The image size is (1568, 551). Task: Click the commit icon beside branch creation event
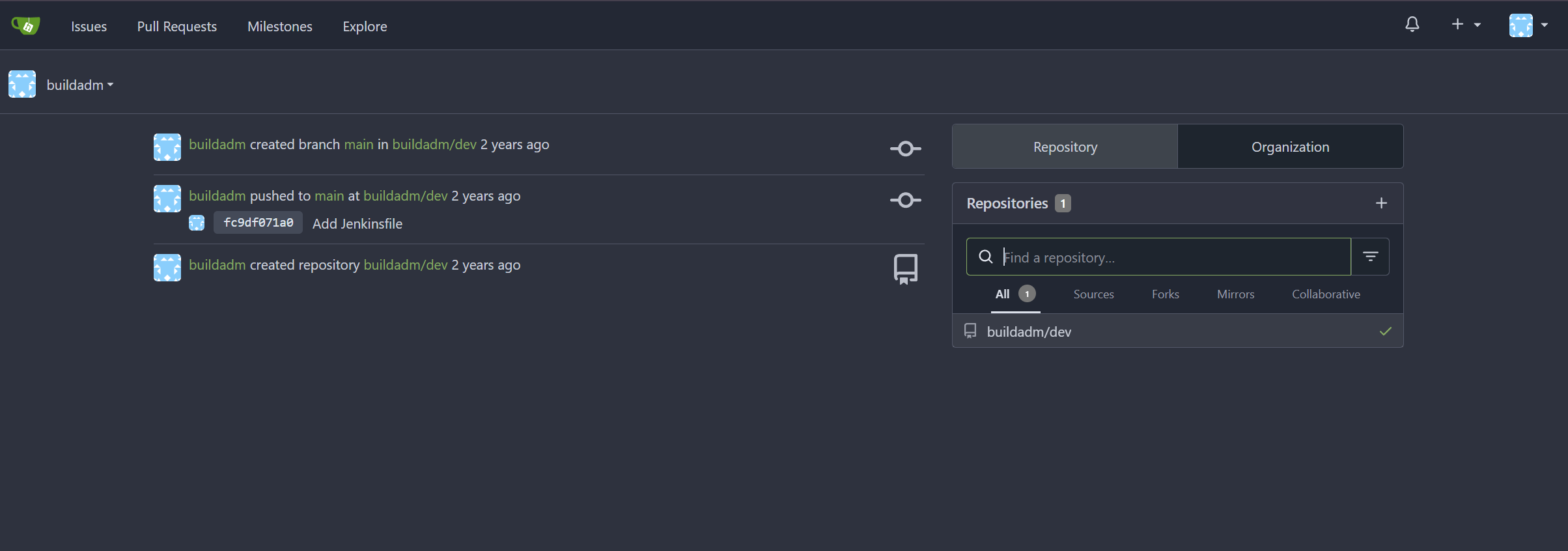point(905,148)
